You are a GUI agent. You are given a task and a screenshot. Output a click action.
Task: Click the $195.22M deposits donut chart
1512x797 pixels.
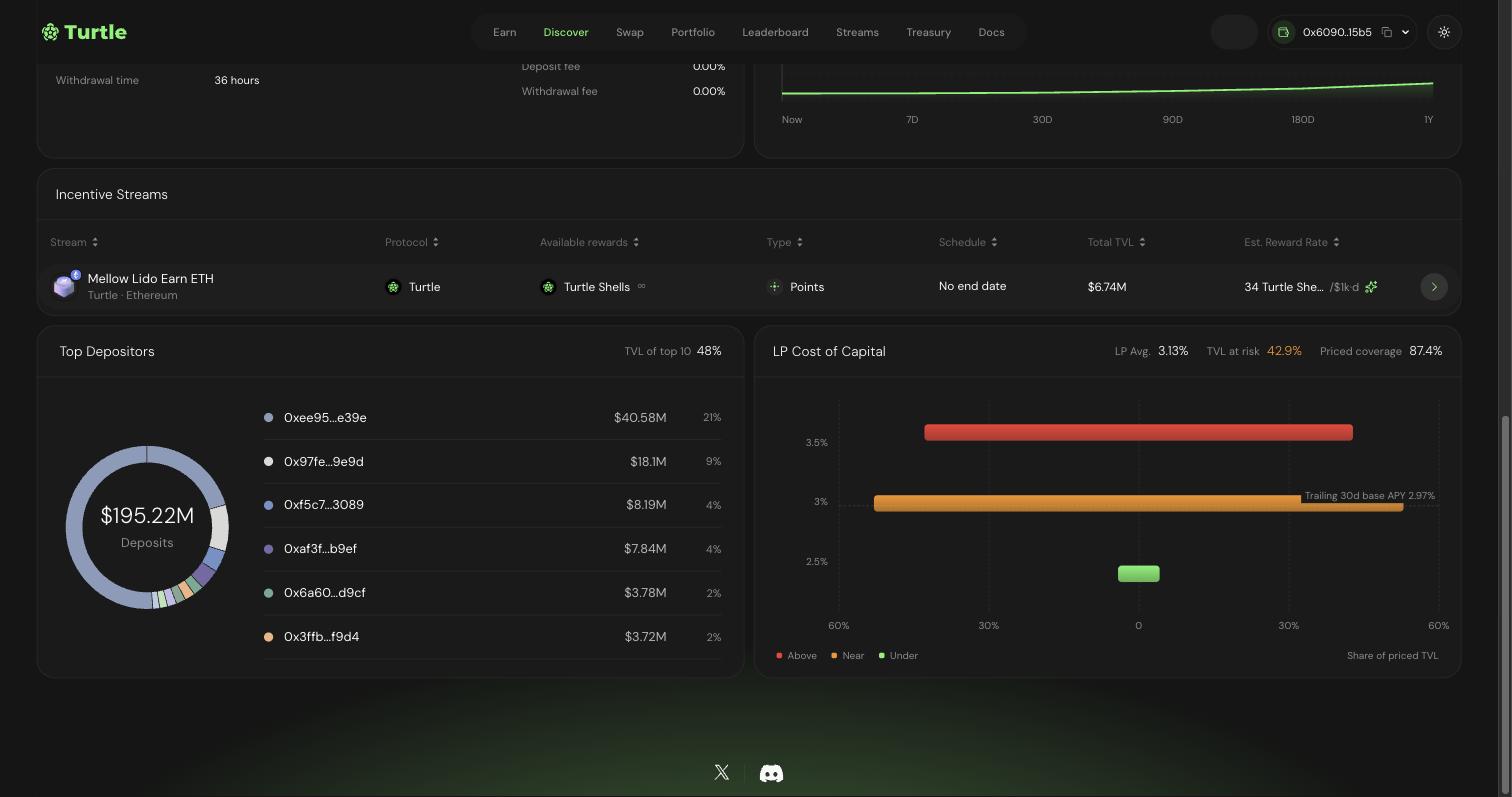pos(147,527)
